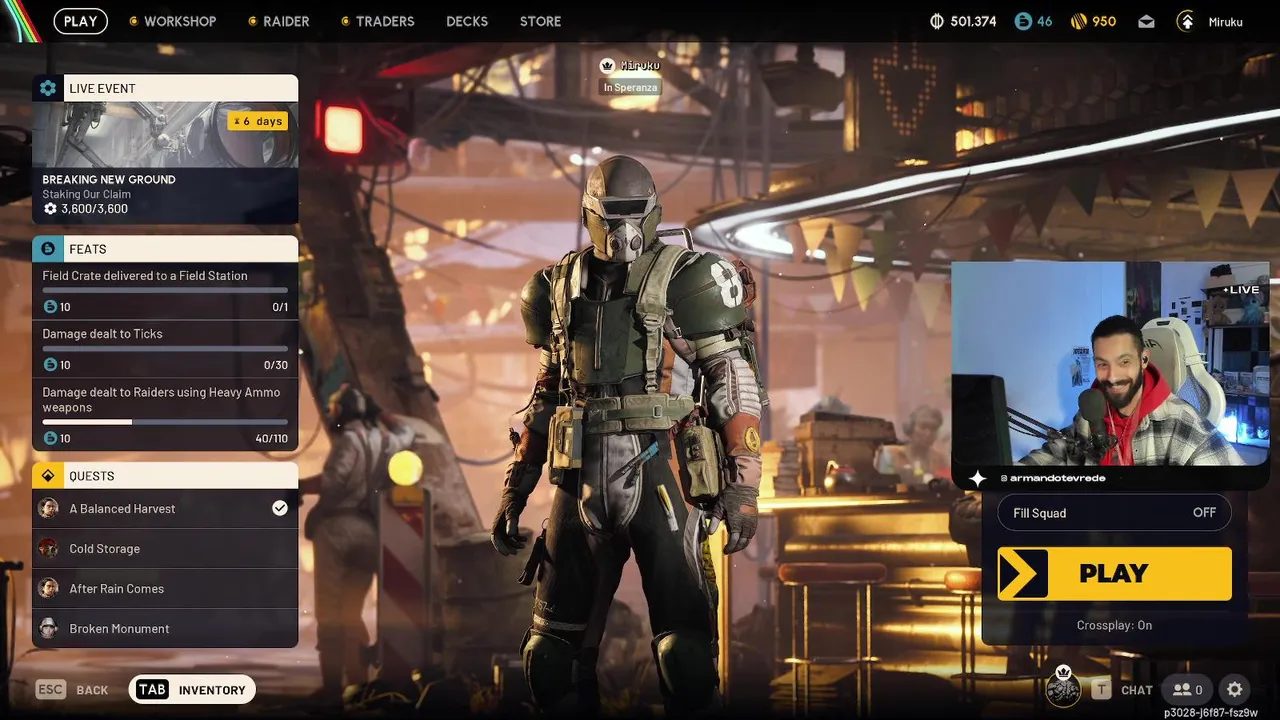Click the squad leader avatar icon at bottom

point(1063,688)
